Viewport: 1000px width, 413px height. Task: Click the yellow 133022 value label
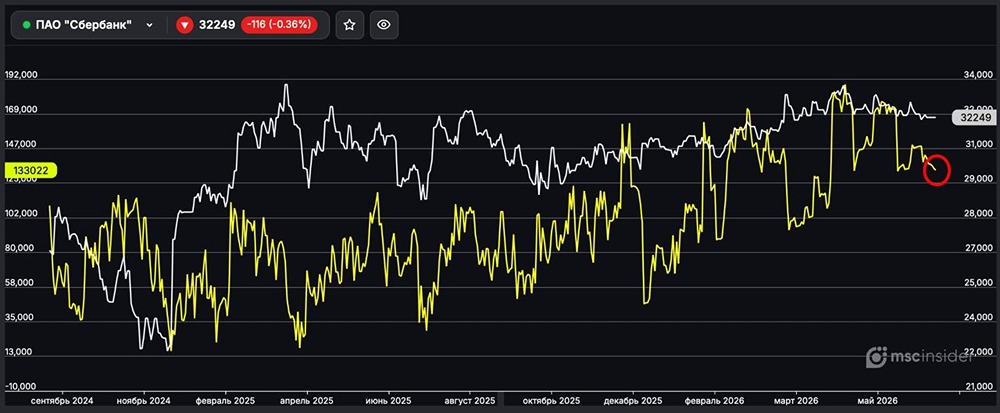[x=31, y=170]
